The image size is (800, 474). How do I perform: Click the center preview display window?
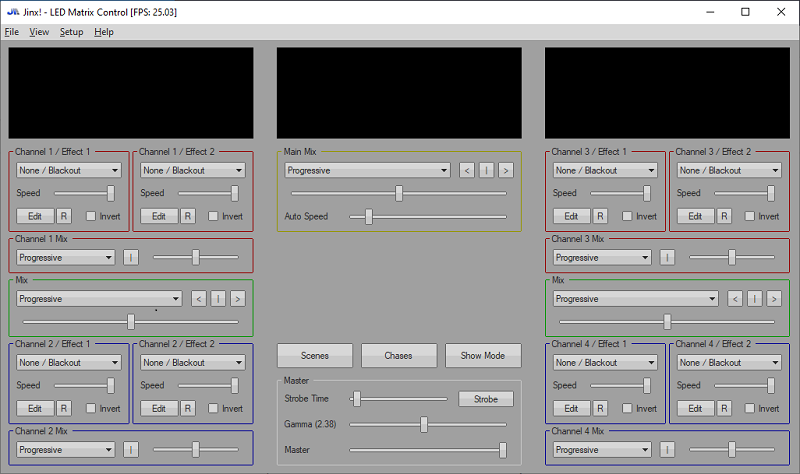click(399, 93)
